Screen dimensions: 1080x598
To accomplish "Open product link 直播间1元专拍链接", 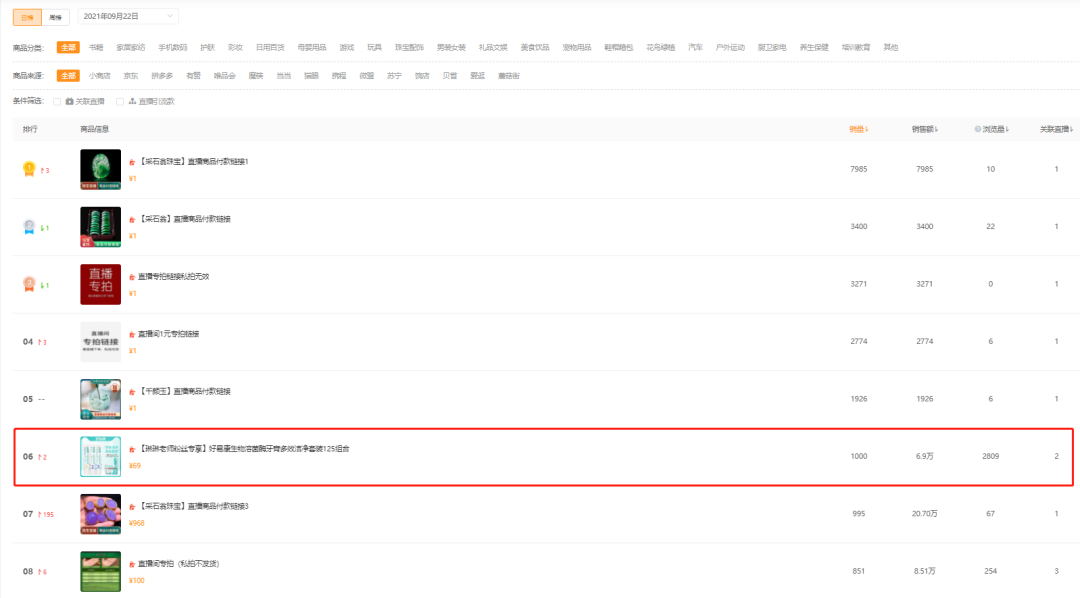I will [169, 334].
